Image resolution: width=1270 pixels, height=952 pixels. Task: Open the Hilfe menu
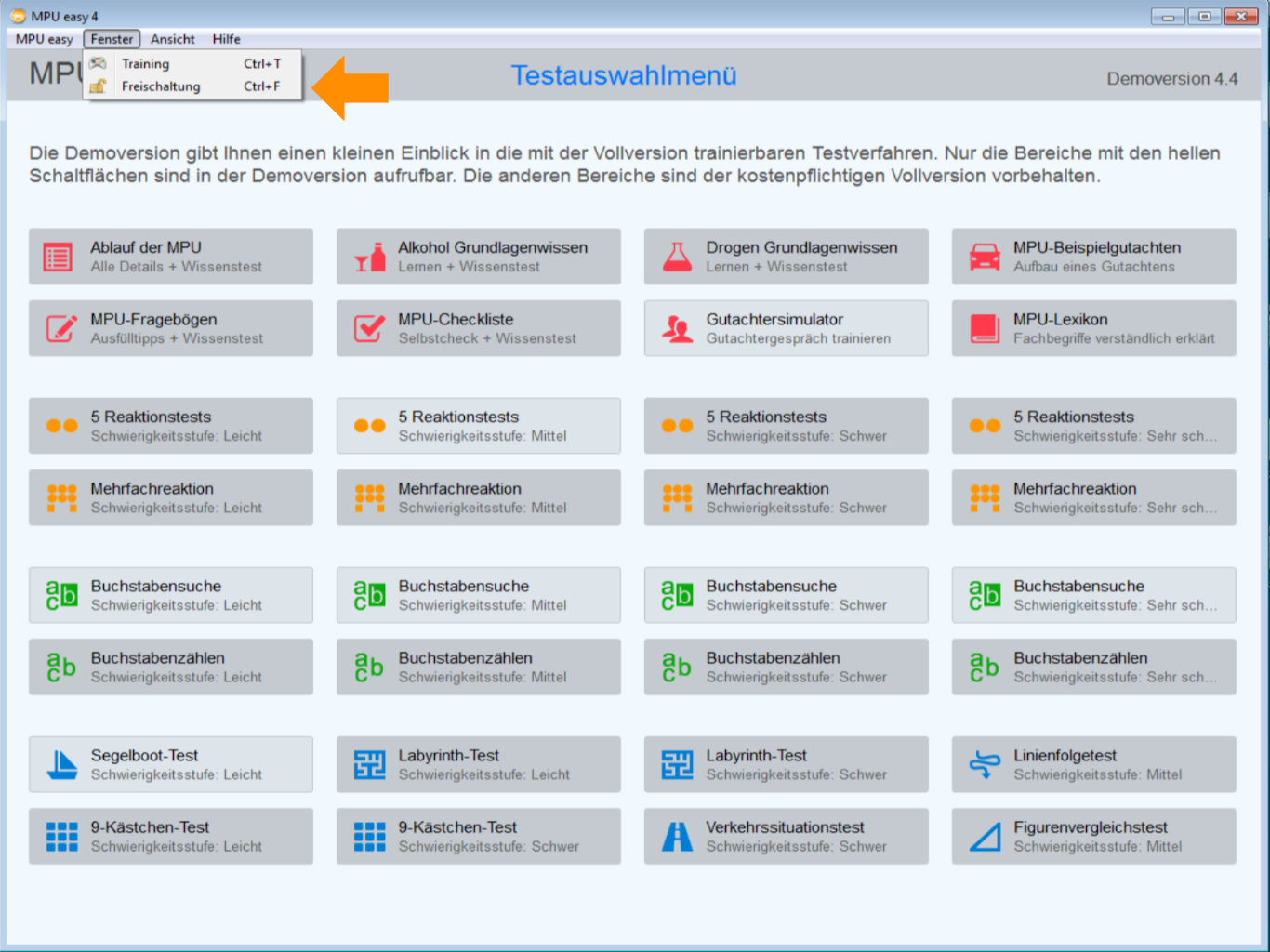(226, 39)
